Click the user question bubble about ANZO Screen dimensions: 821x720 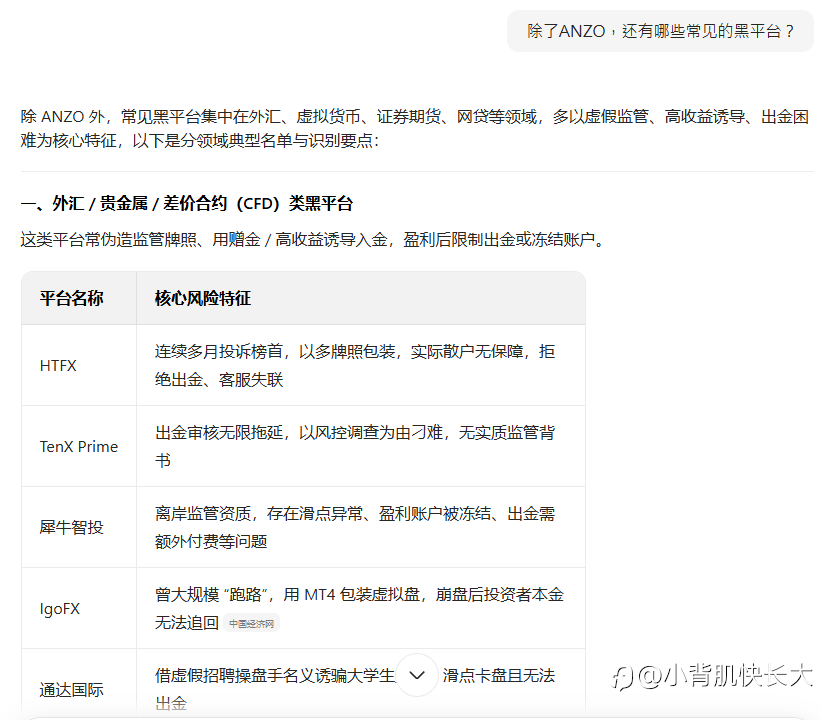660,31
